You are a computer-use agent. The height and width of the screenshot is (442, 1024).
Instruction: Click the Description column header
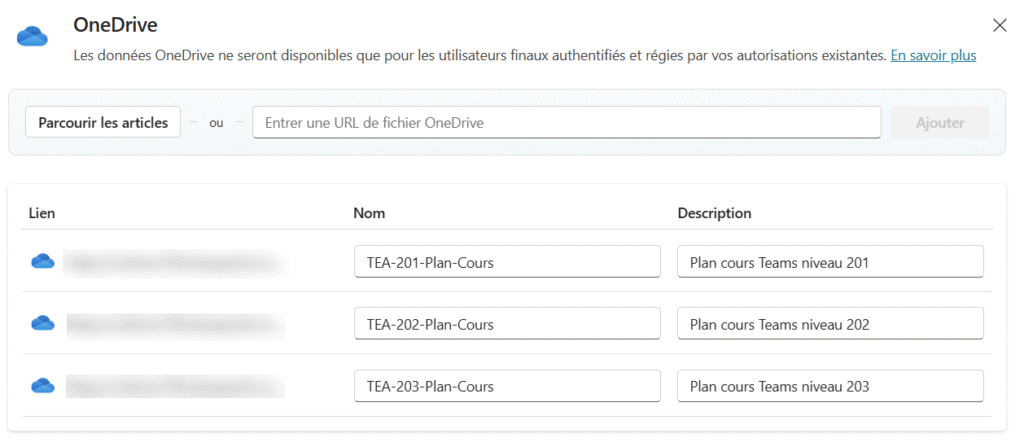(714, 213)
